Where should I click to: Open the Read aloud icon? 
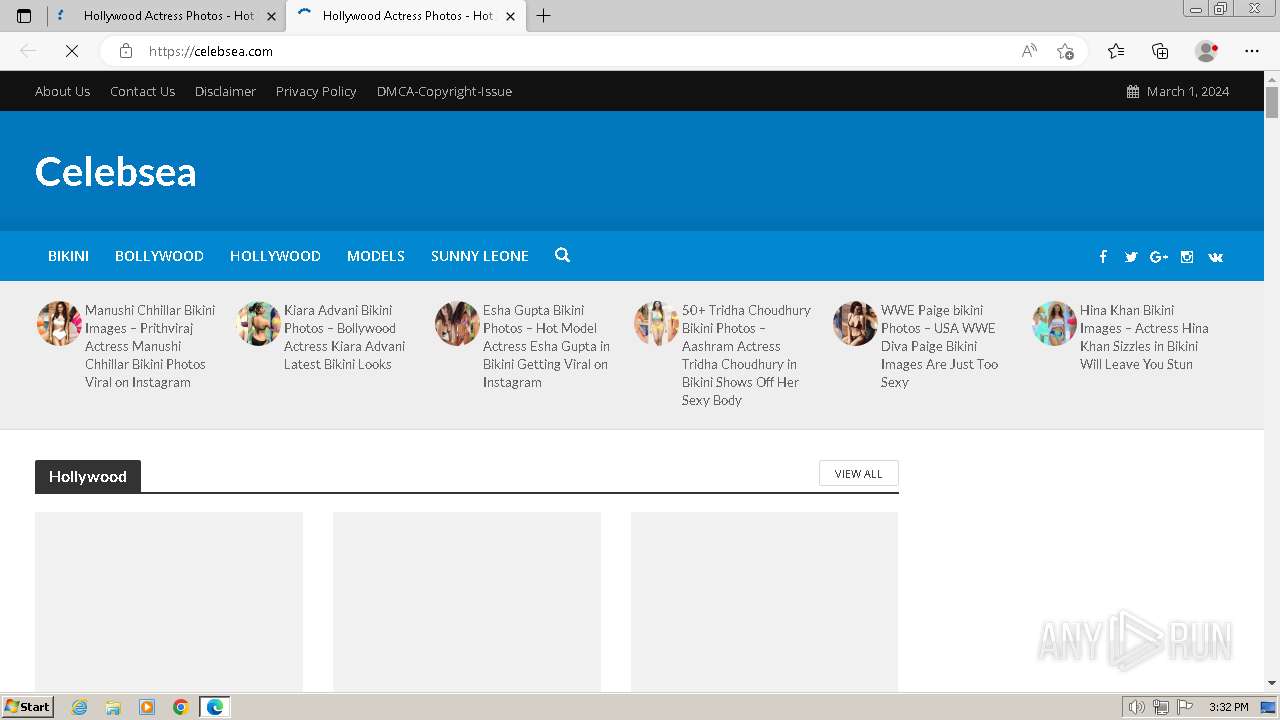(1029, 51)
